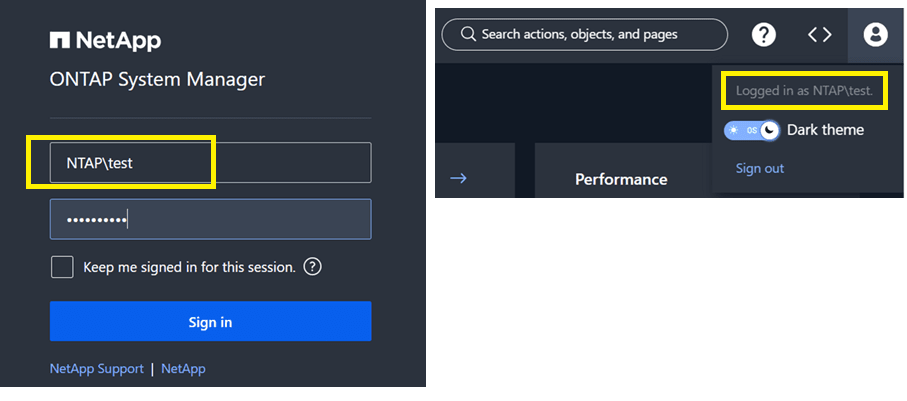Screen dimensions: 907x401
Task: Sign out from the user menu
Action: click(759, 168)
